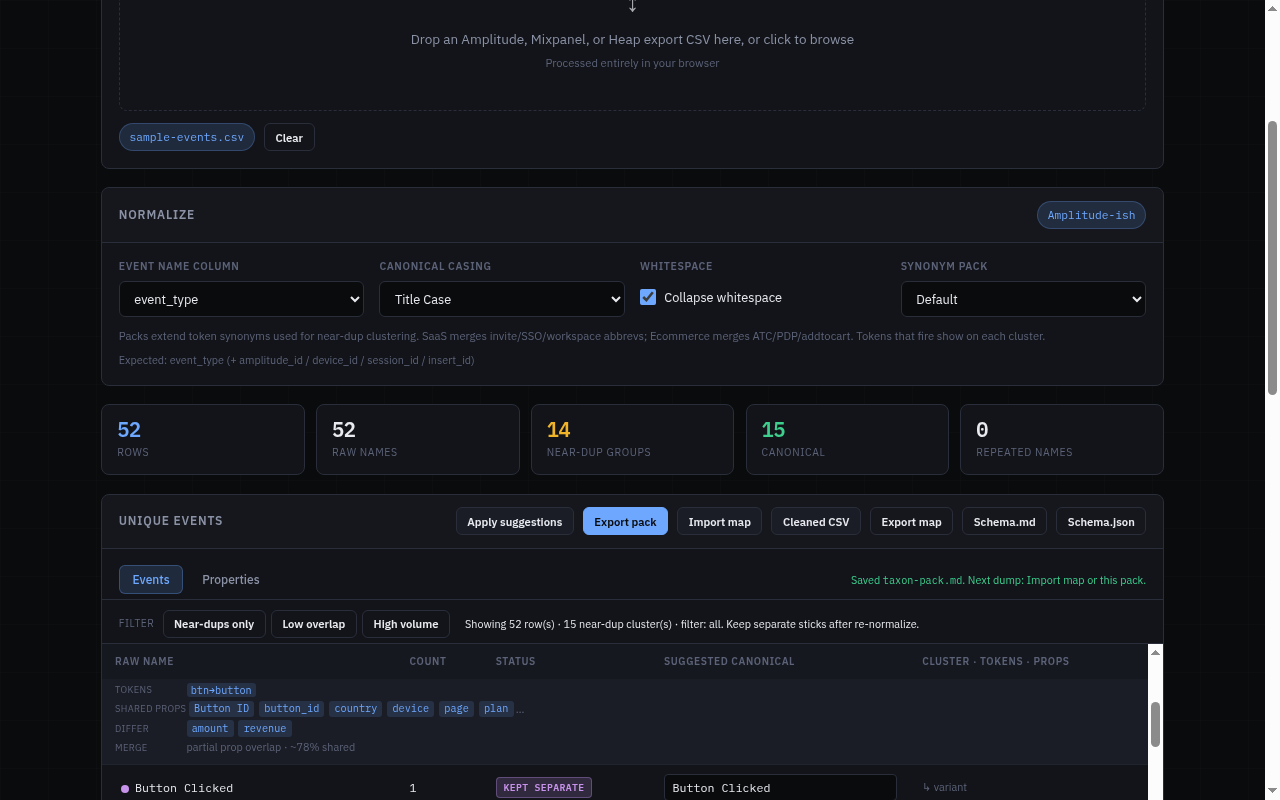The image size is (1280, 800).
Task: Click the Export map button
Action: point(911,521)
